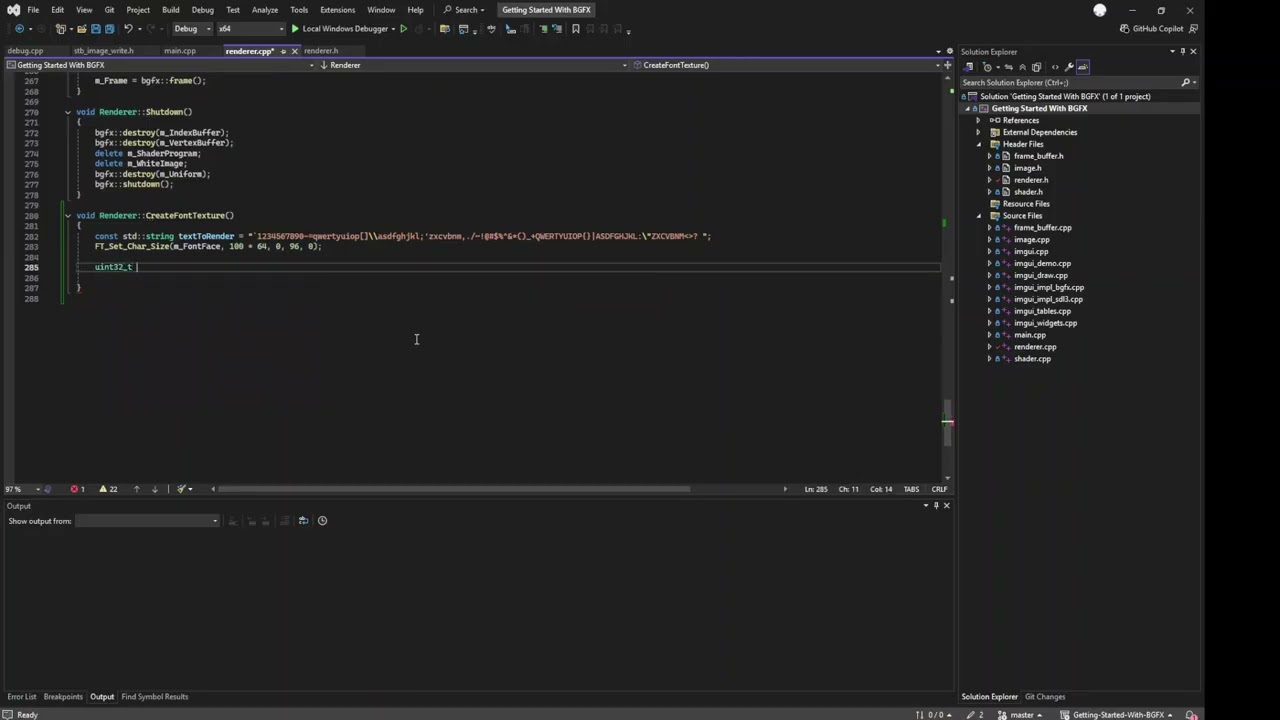Open the Git Changes tab
The width and height of the screenshot is (1280, 720).
tap(1045, 697)
